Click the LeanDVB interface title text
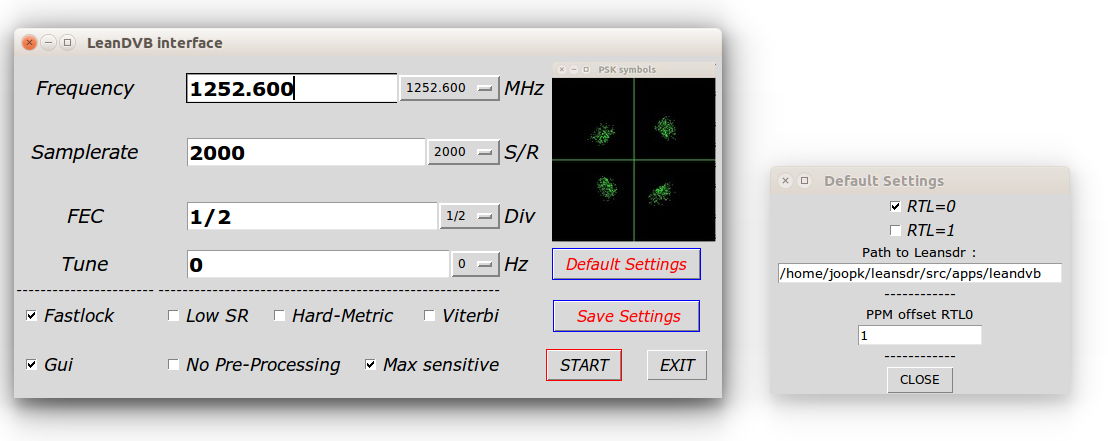1108x441 pixels. click(x=155, y=43)
